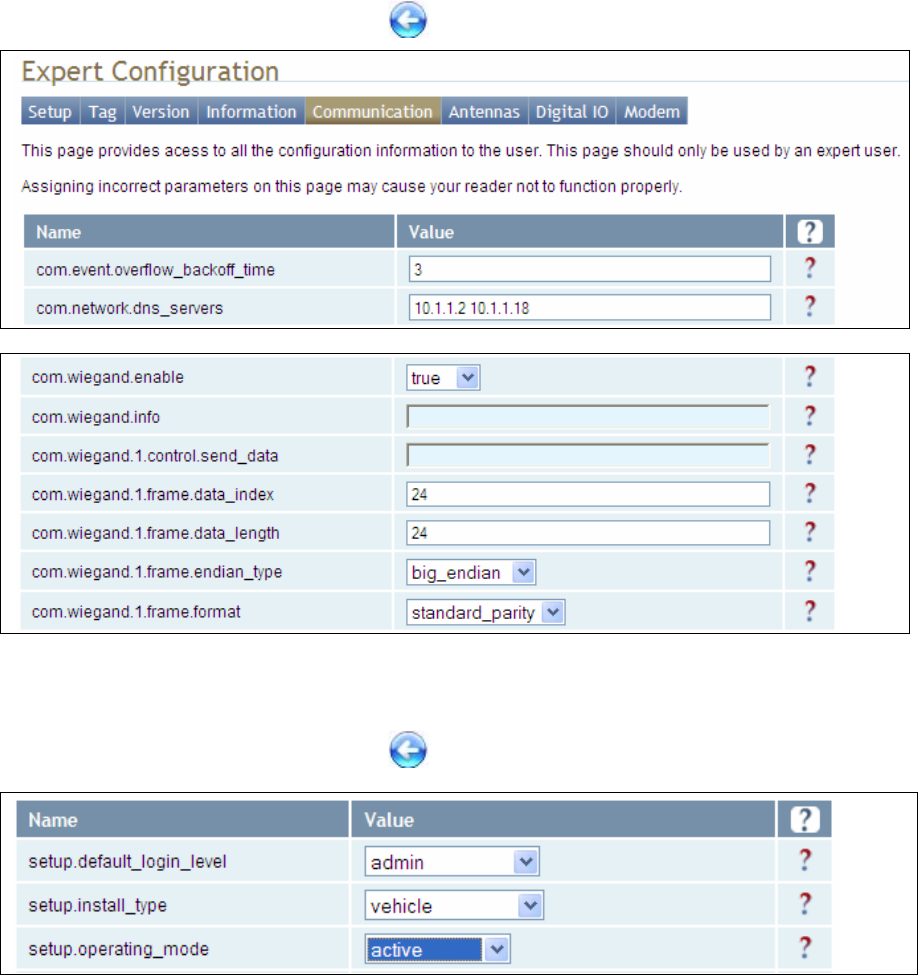Click the blue back arrow above the setup table
Viewport: 918px width, 975px height.
point(408,749)
